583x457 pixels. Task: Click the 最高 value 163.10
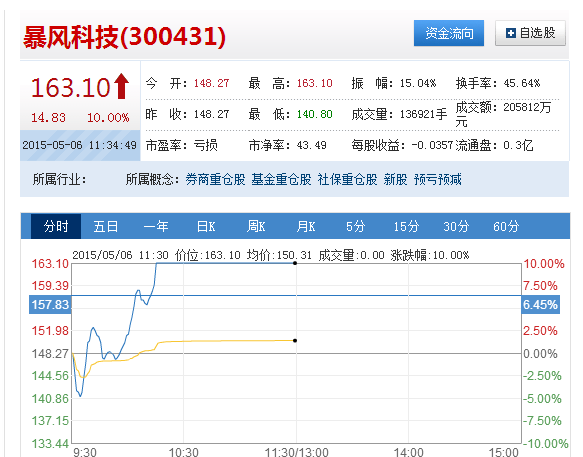[315, 83]
